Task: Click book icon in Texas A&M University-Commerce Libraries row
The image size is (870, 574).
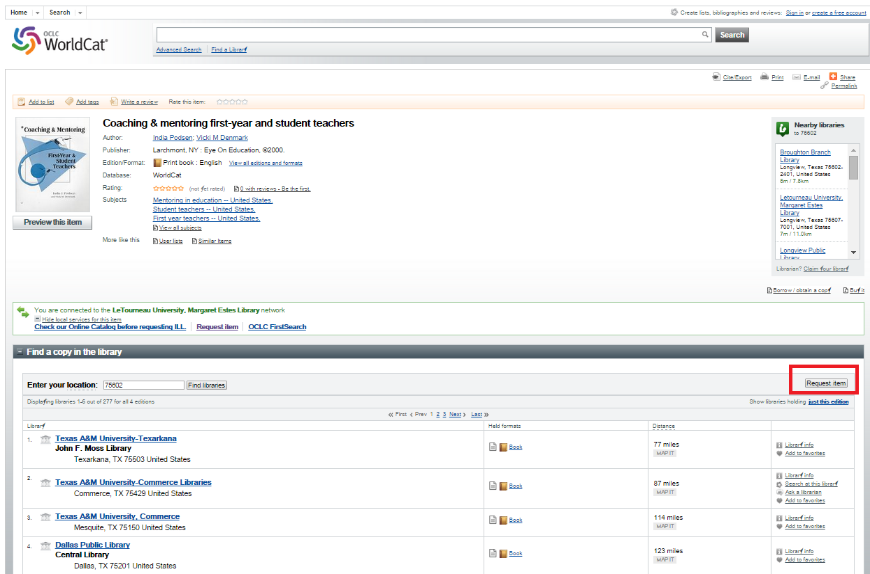Action: (503, 486)
